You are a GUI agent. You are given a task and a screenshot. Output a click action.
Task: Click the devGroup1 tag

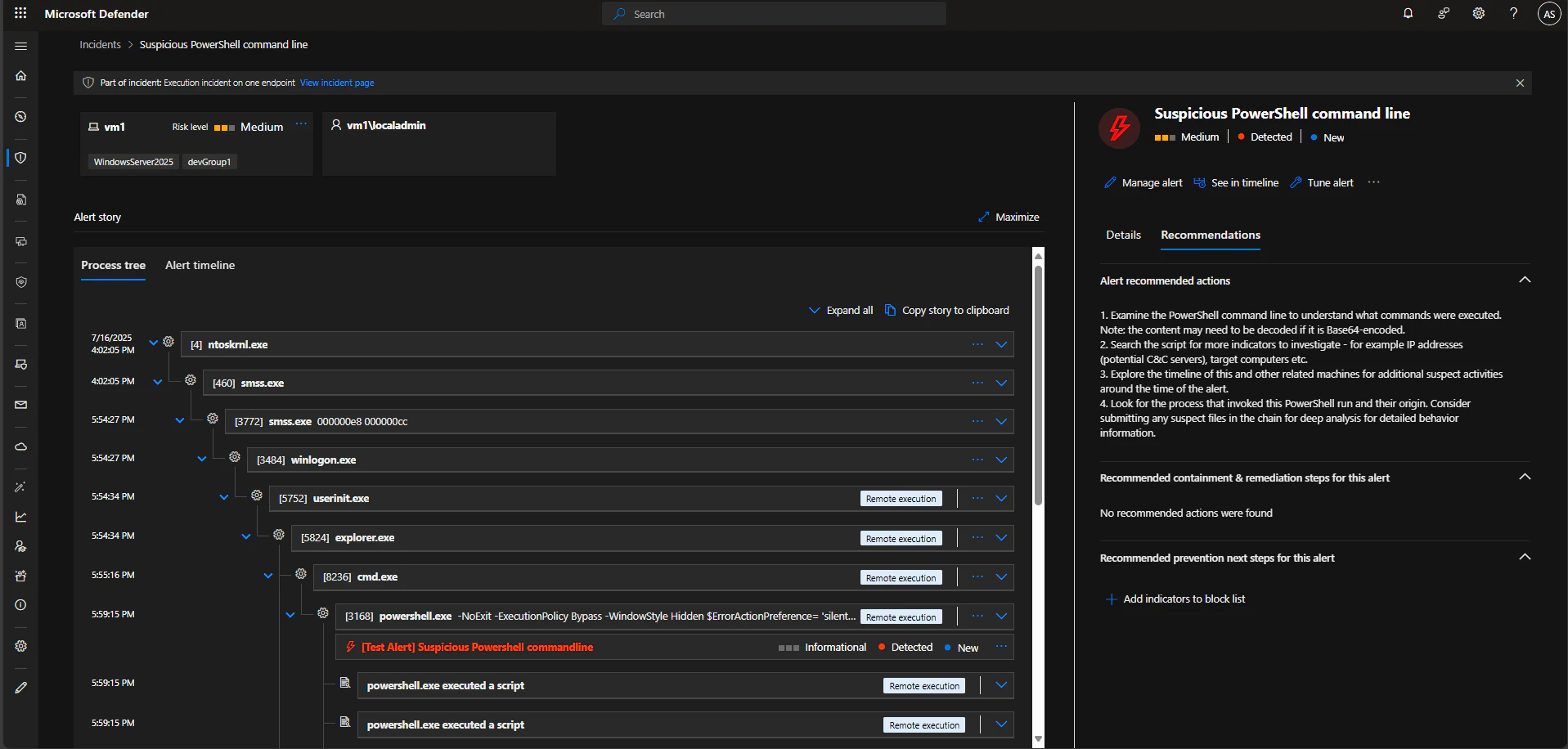coord(209,162)
